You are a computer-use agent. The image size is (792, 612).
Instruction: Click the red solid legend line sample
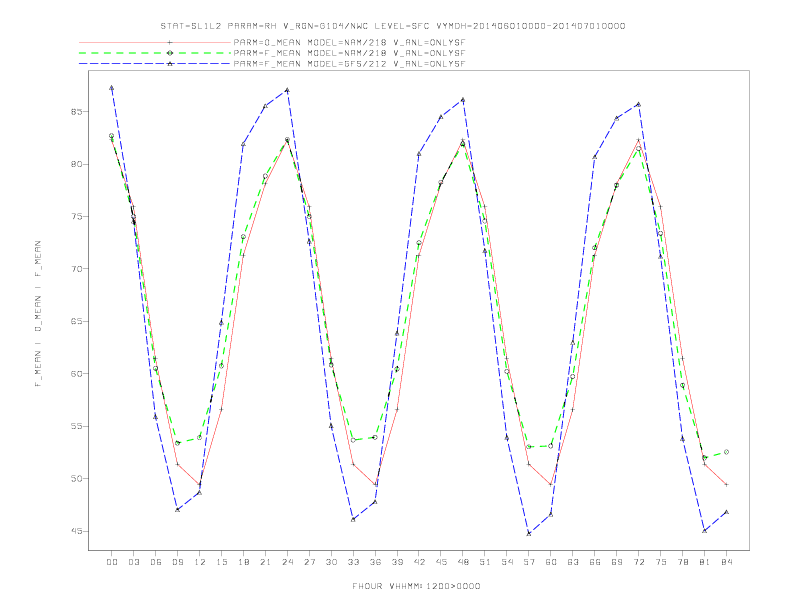(155, 42)
